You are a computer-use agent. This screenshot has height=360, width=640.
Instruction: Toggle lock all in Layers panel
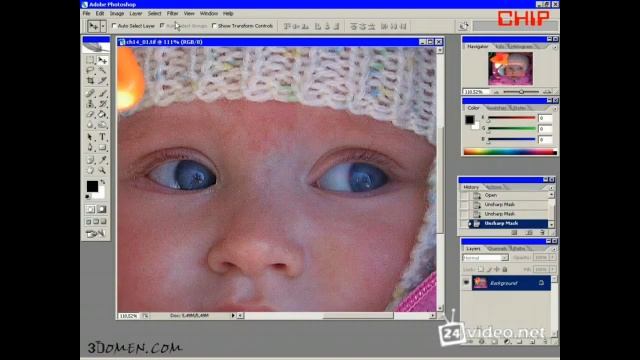[x=505, y=269]
